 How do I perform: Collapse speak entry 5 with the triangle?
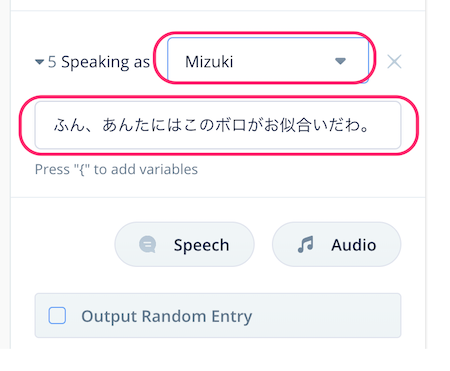pos(39,62)
